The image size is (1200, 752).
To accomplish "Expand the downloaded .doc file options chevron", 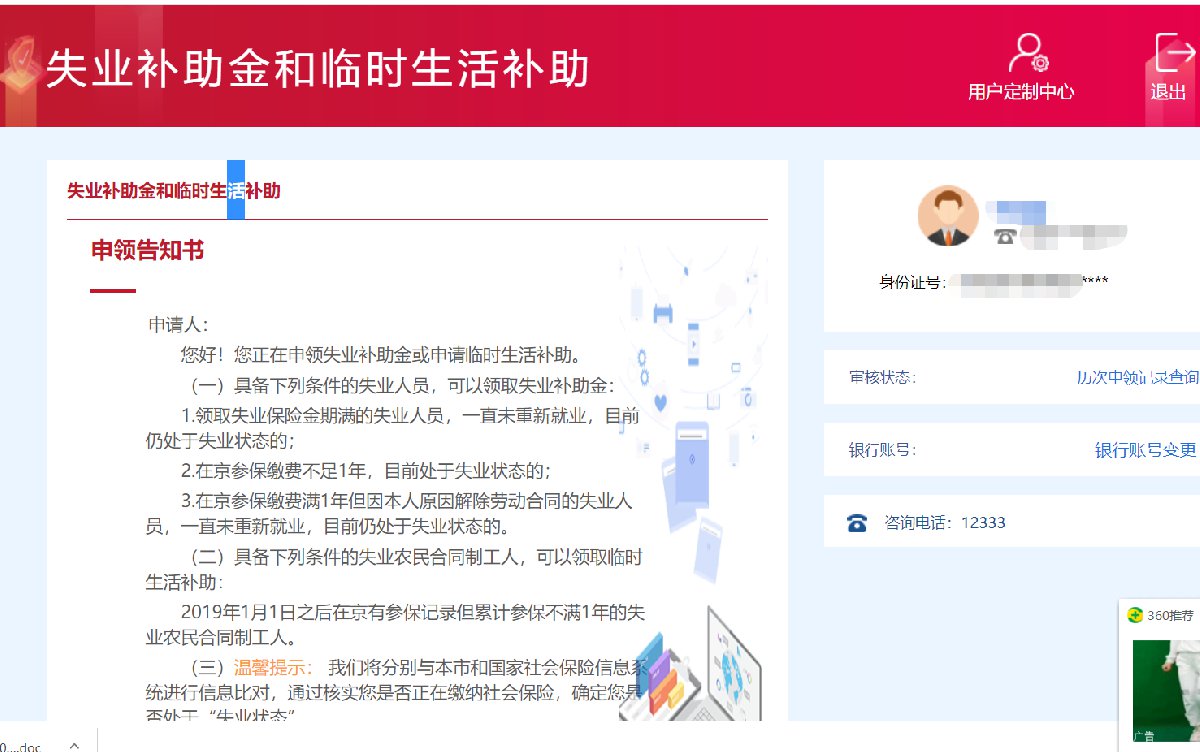I will (x=73, y=745).
